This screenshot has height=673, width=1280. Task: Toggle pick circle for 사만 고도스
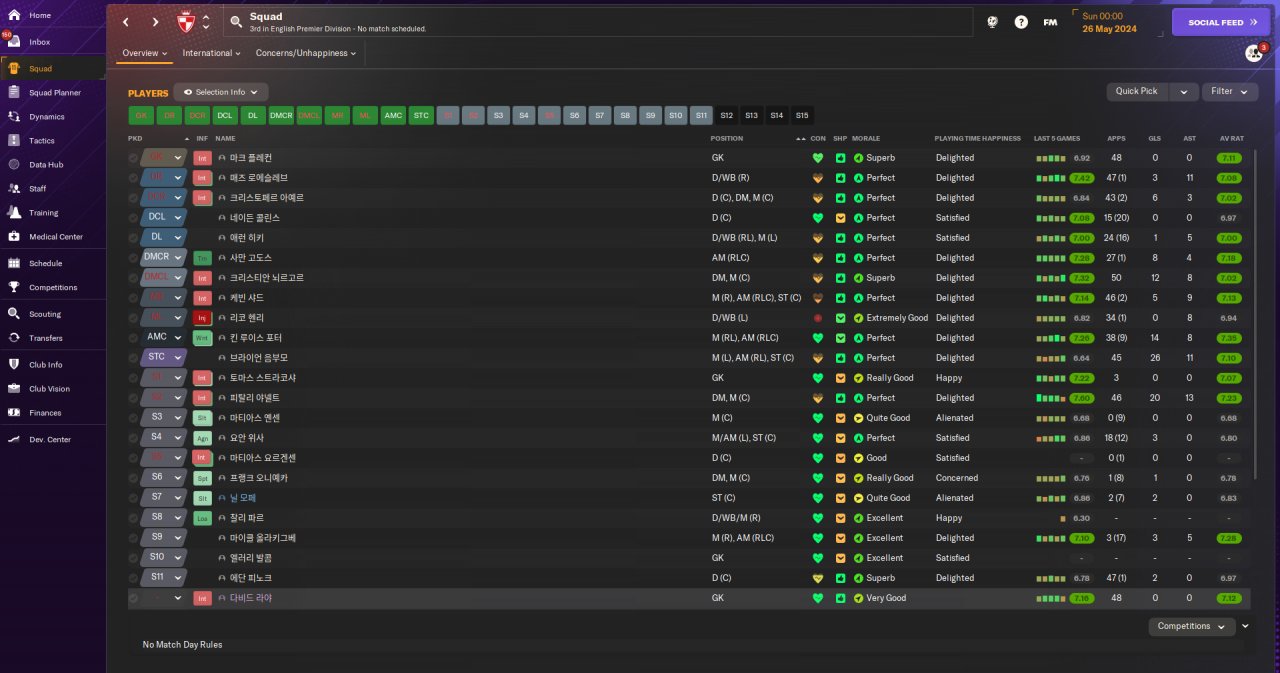[133, 258]
